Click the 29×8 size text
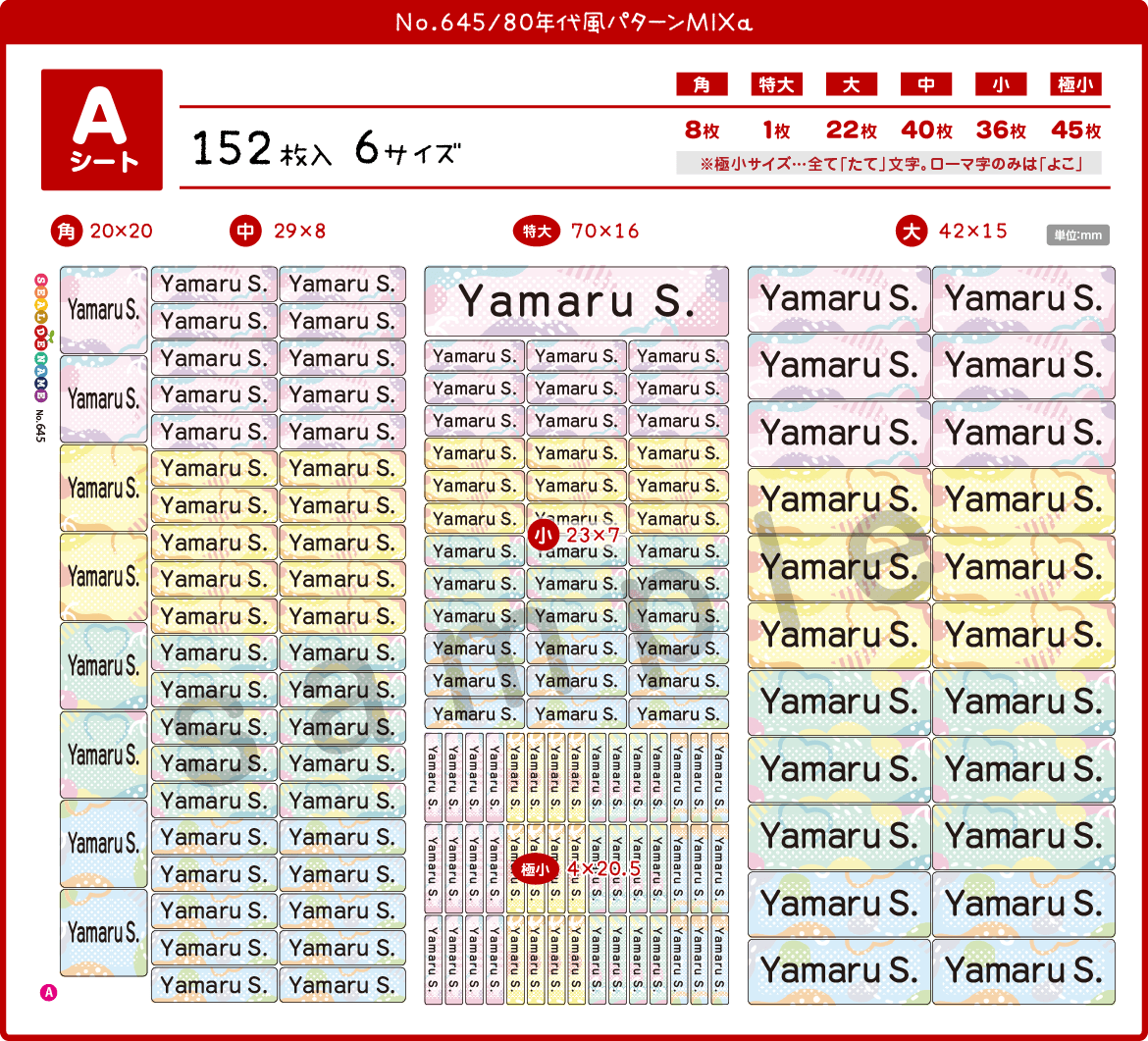The image size is (1148, 1041). click(299, 232)
